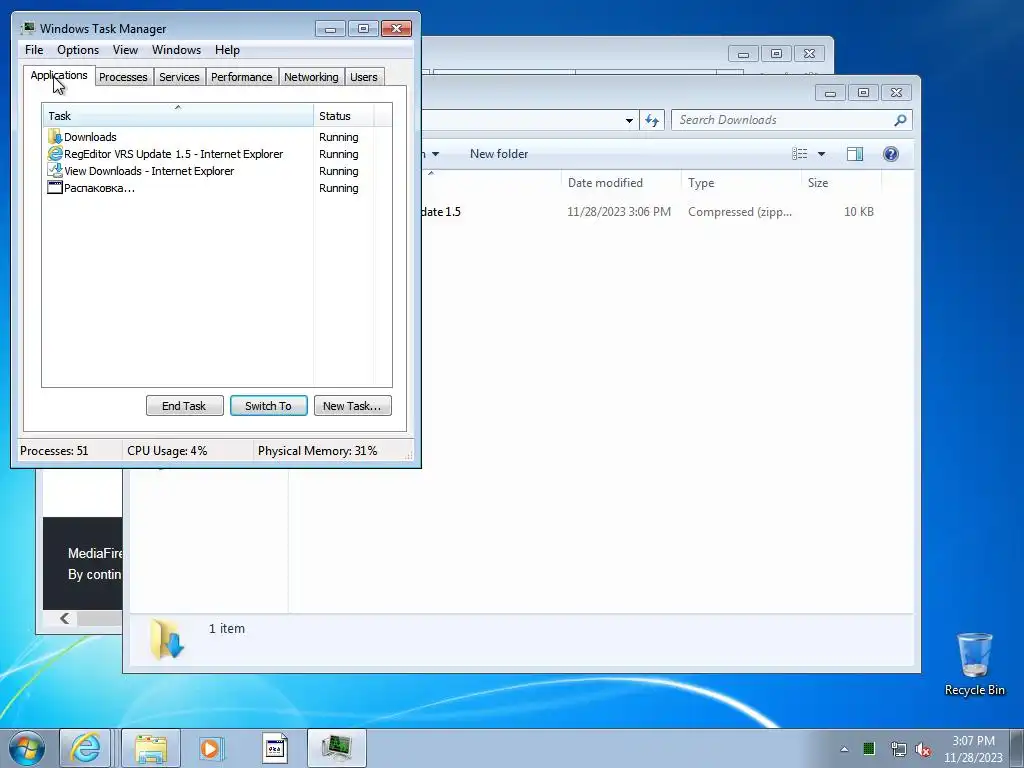Click the download icon beside View Downloads task
The image size is (1024, 768).
point(55,170)
